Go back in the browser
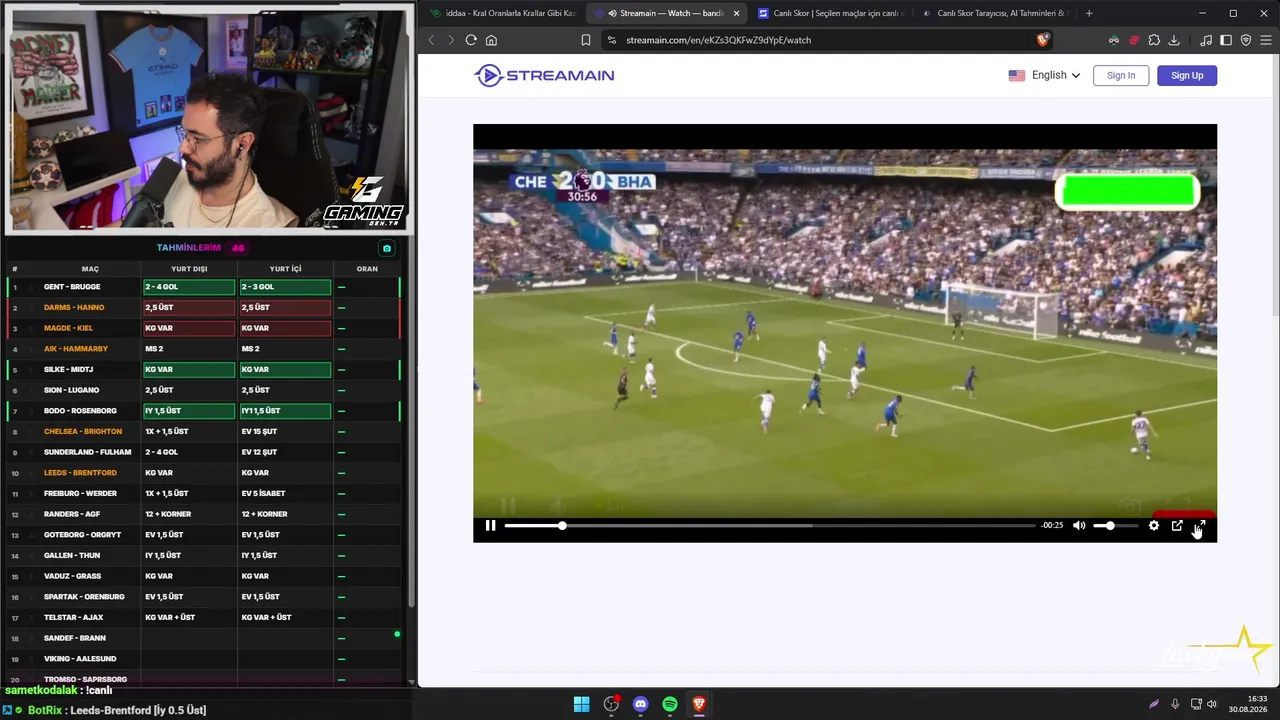This screenshot has width=1280, height=720. [432, 40]
